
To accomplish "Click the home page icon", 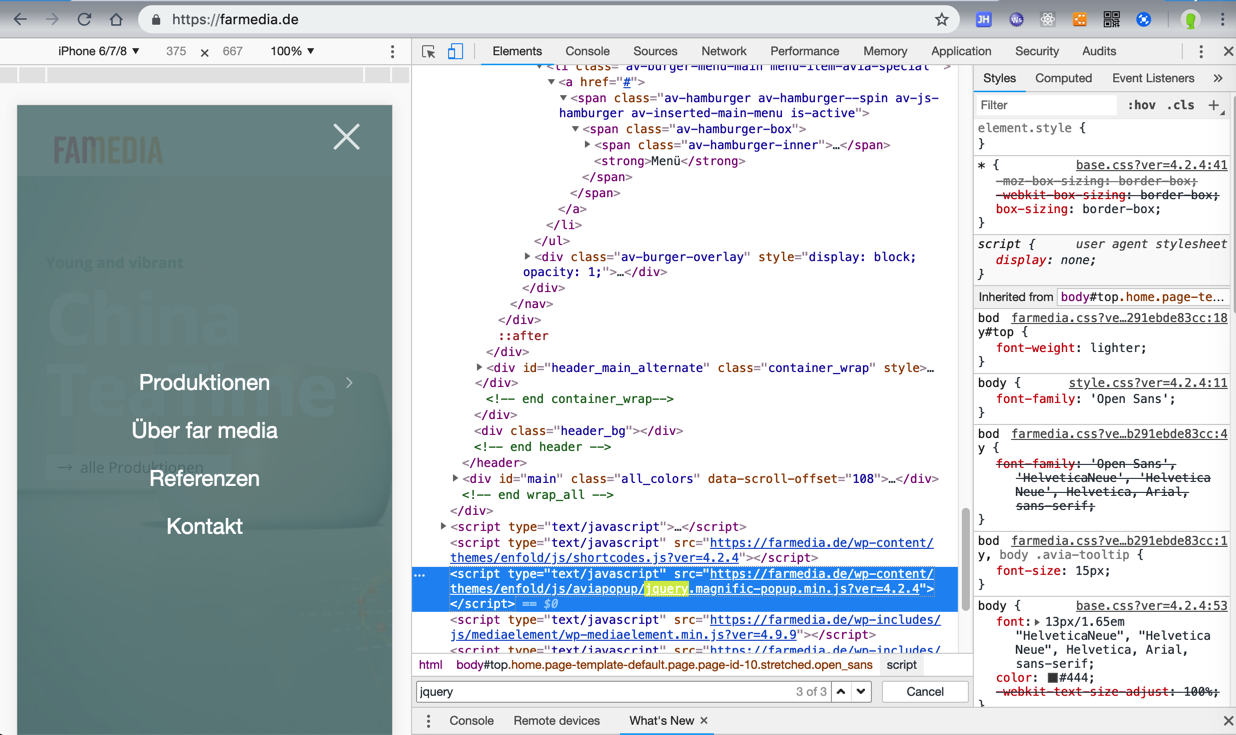I will tap(116, 19).
